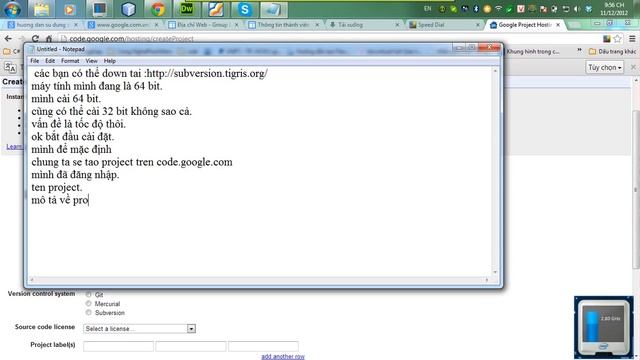Open the Windows Start orb
The image size is (640, 360).
point(12,9)
